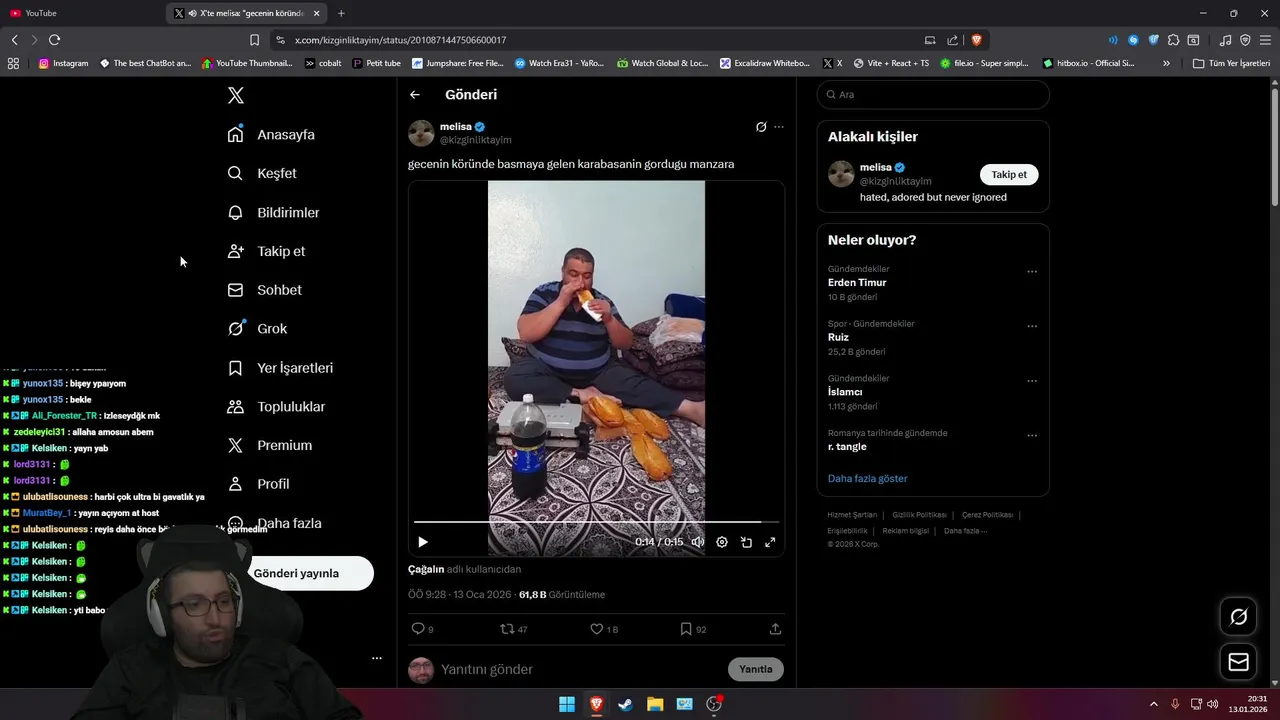Open İslamcı trending topic
This screenshot has width=1280, height=720.
pyautogui.click(x=845, y=392)
